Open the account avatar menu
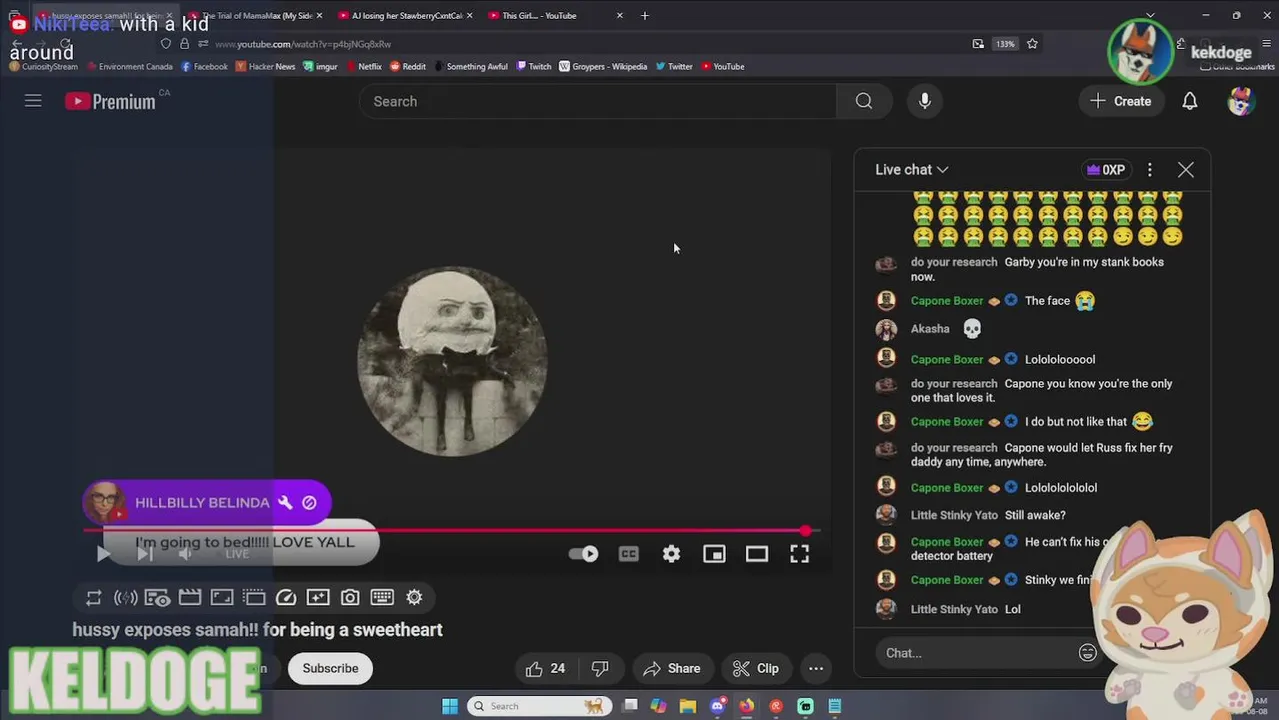This screenshot has width=1279, height=720. tap(1241, 101)
